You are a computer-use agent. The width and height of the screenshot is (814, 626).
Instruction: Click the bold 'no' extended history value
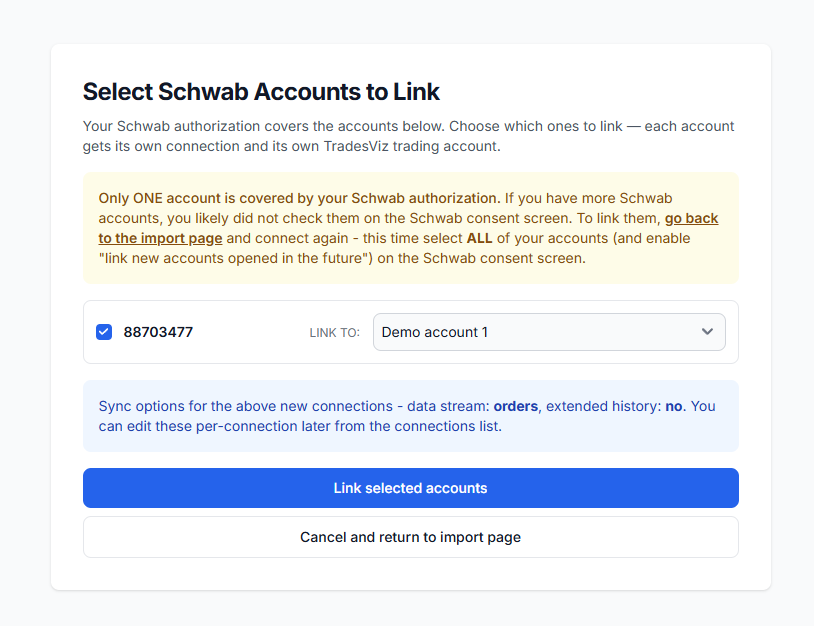coord(674,406)
